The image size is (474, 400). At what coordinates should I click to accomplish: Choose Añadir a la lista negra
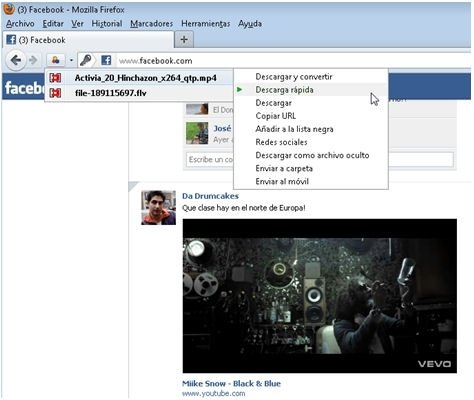[311, 129]
